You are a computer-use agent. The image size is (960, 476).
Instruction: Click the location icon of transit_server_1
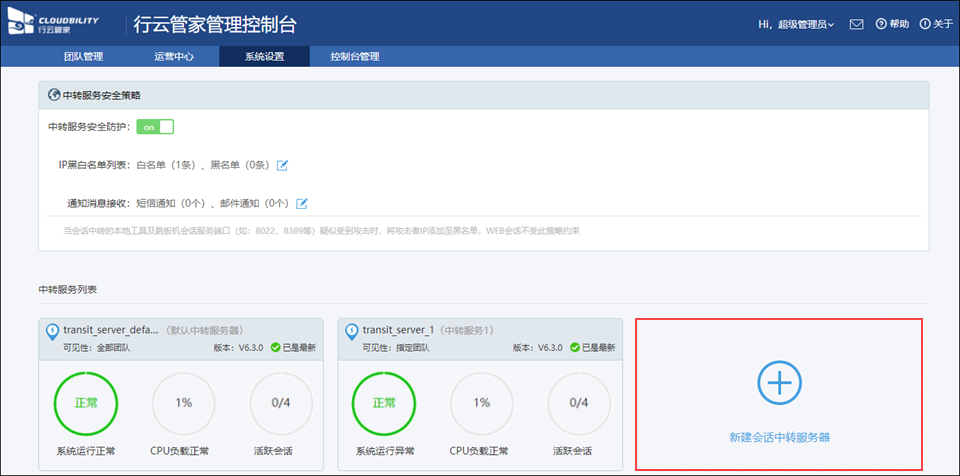pyautogui.click(x=352, y=330)
